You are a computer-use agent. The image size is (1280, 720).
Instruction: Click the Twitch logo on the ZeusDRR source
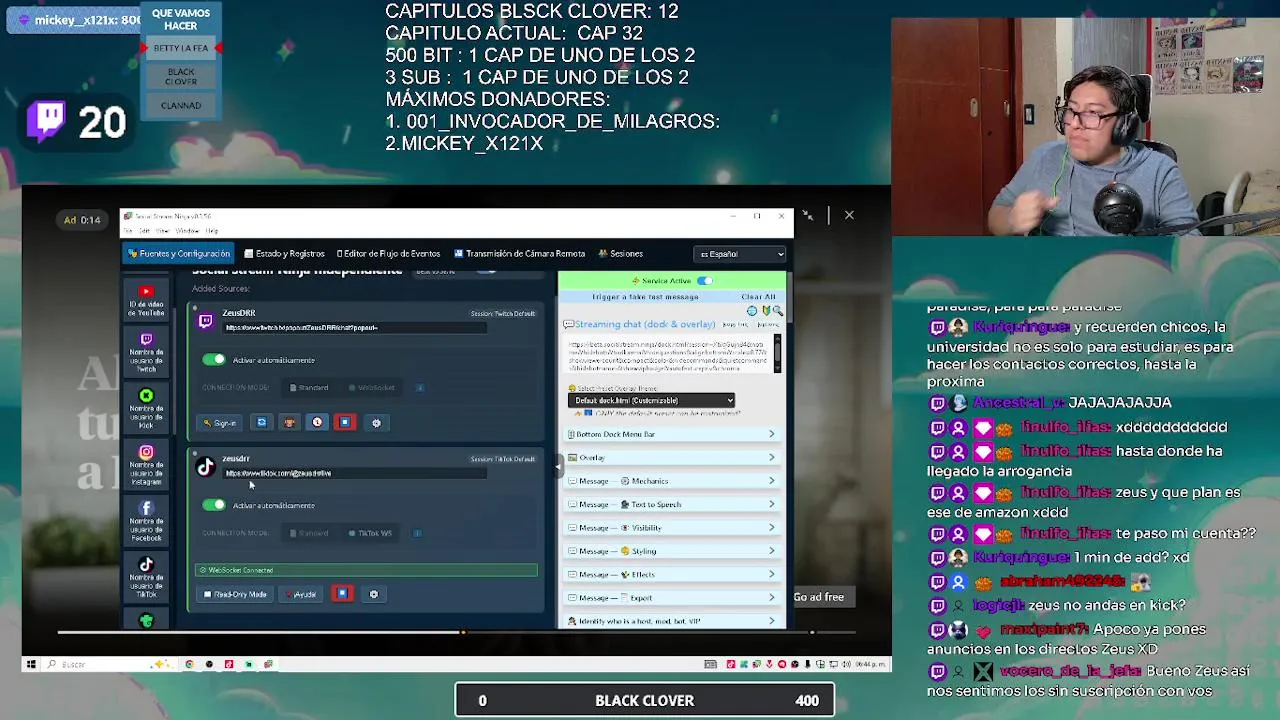(205, 321)
